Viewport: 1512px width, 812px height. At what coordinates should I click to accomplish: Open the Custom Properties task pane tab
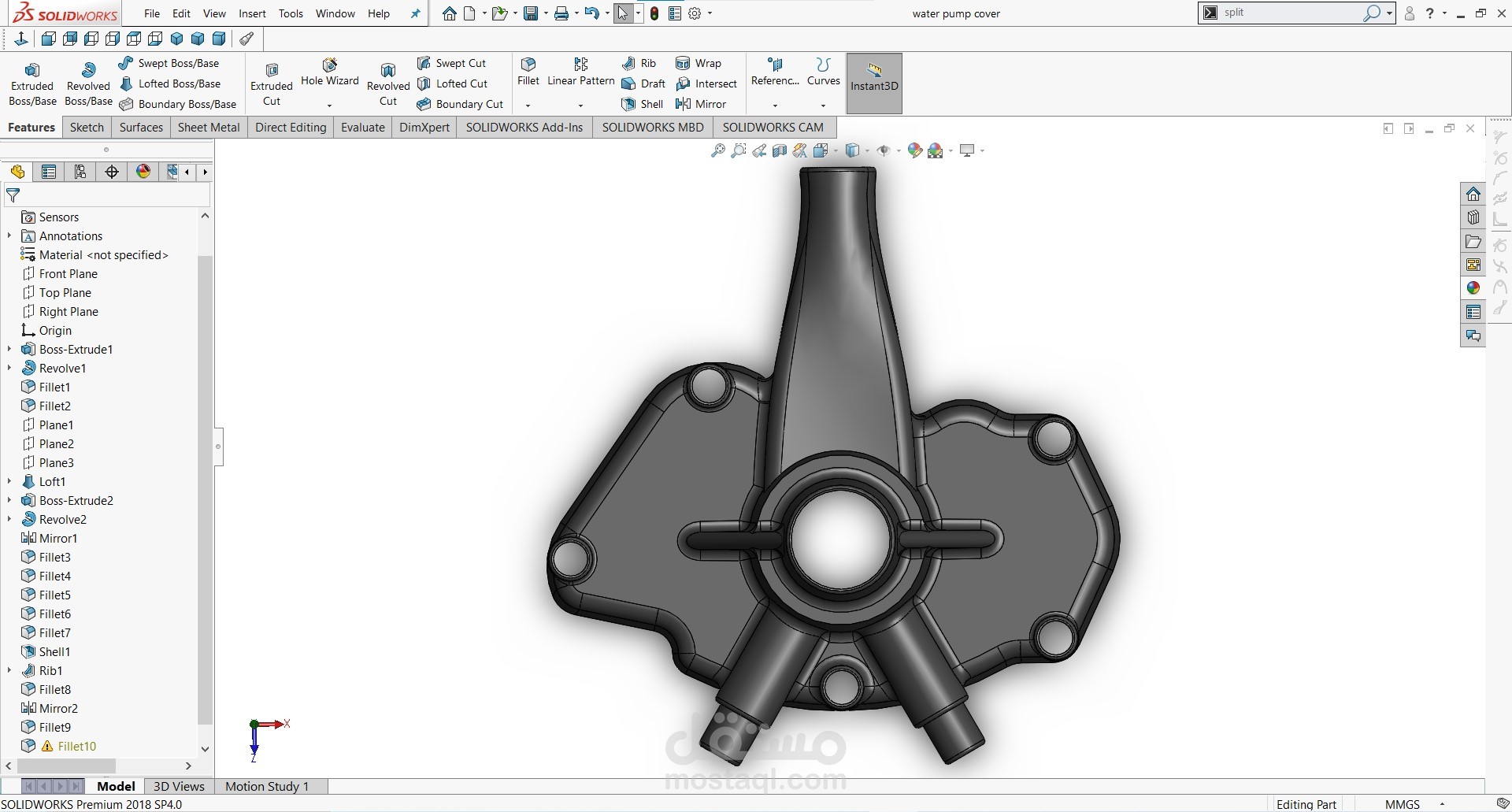pyautogui.click(x=1473, y=312)
